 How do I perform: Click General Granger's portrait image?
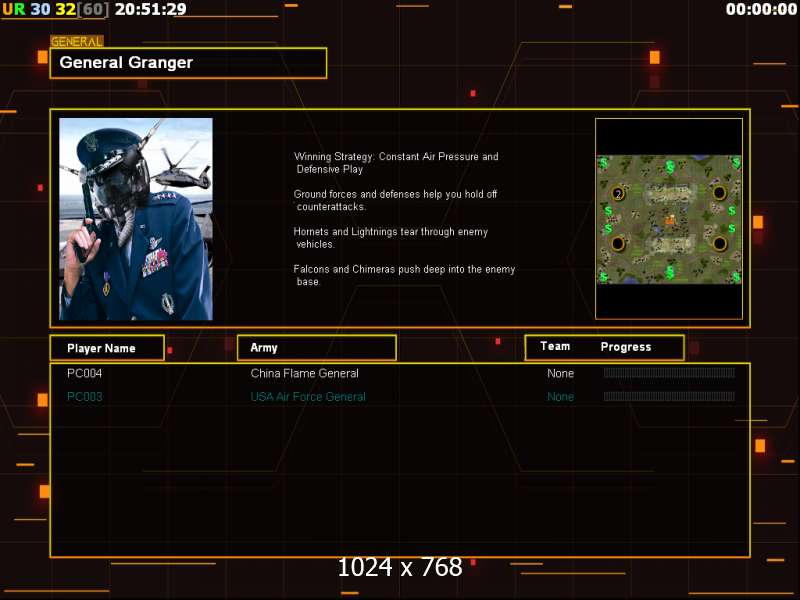pos(136,219)
